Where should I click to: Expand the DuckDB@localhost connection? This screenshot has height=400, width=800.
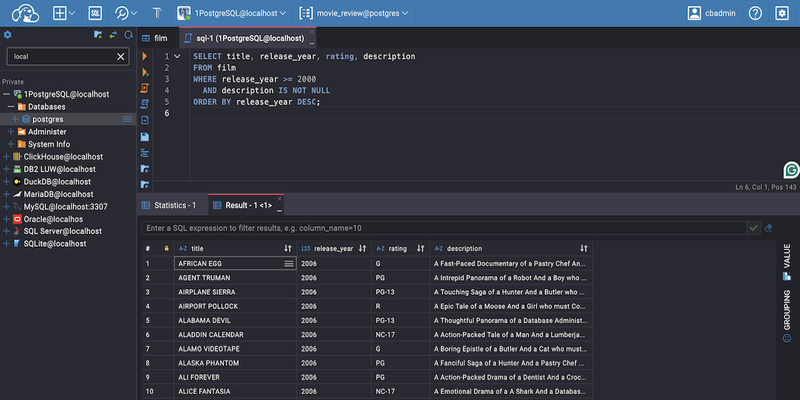[6, 182]
